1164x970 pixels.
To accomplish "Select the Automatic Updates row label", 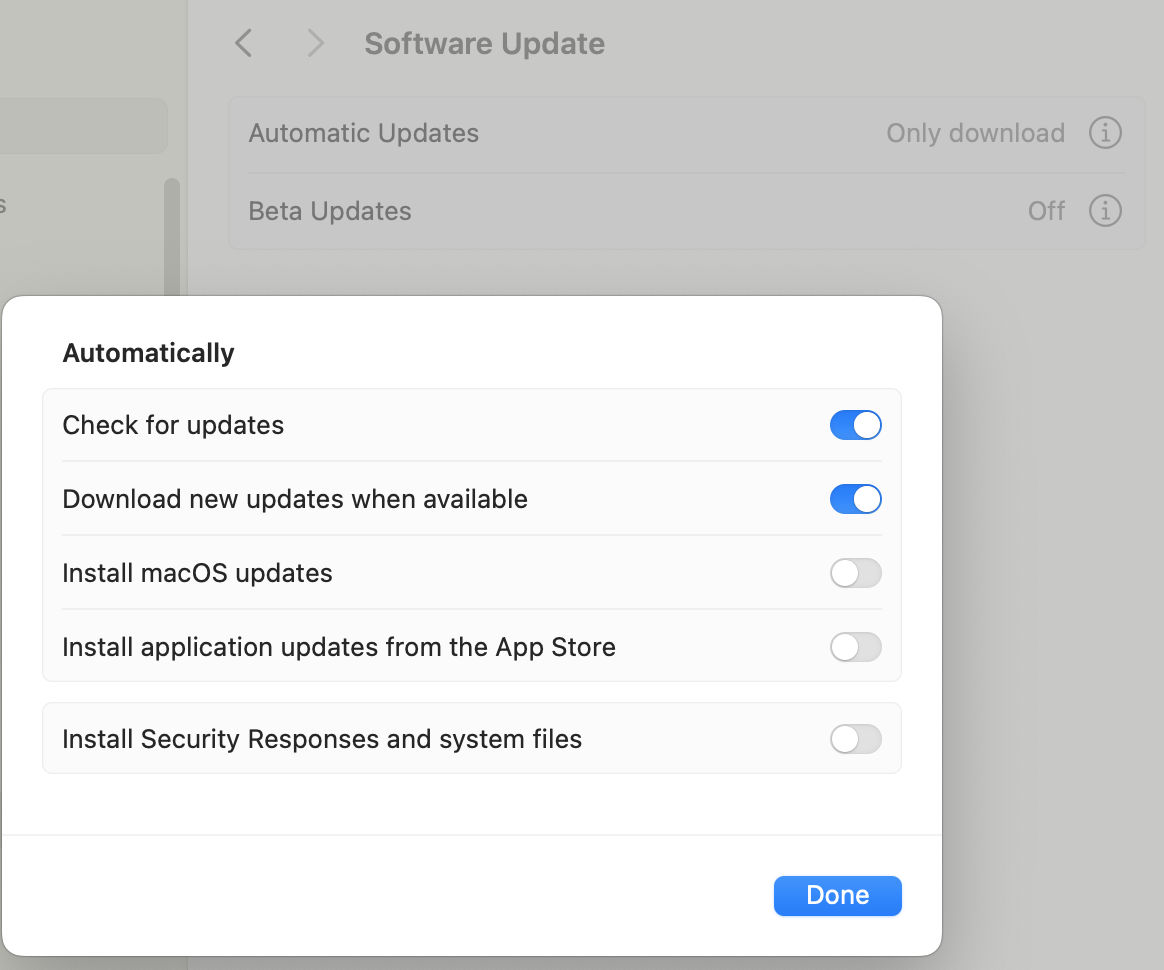I will point(364,133).
